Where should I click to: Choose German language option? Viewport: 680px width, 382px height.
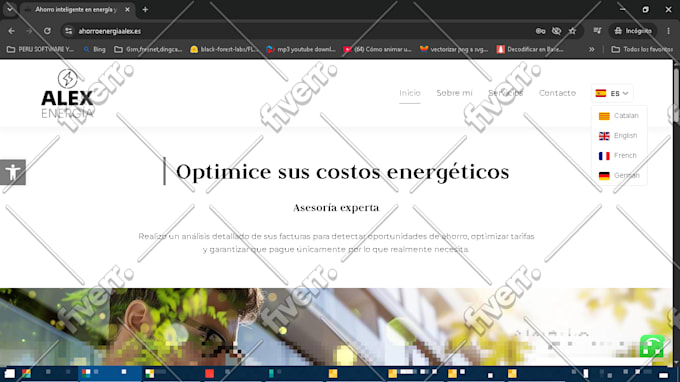coord(619,176)
